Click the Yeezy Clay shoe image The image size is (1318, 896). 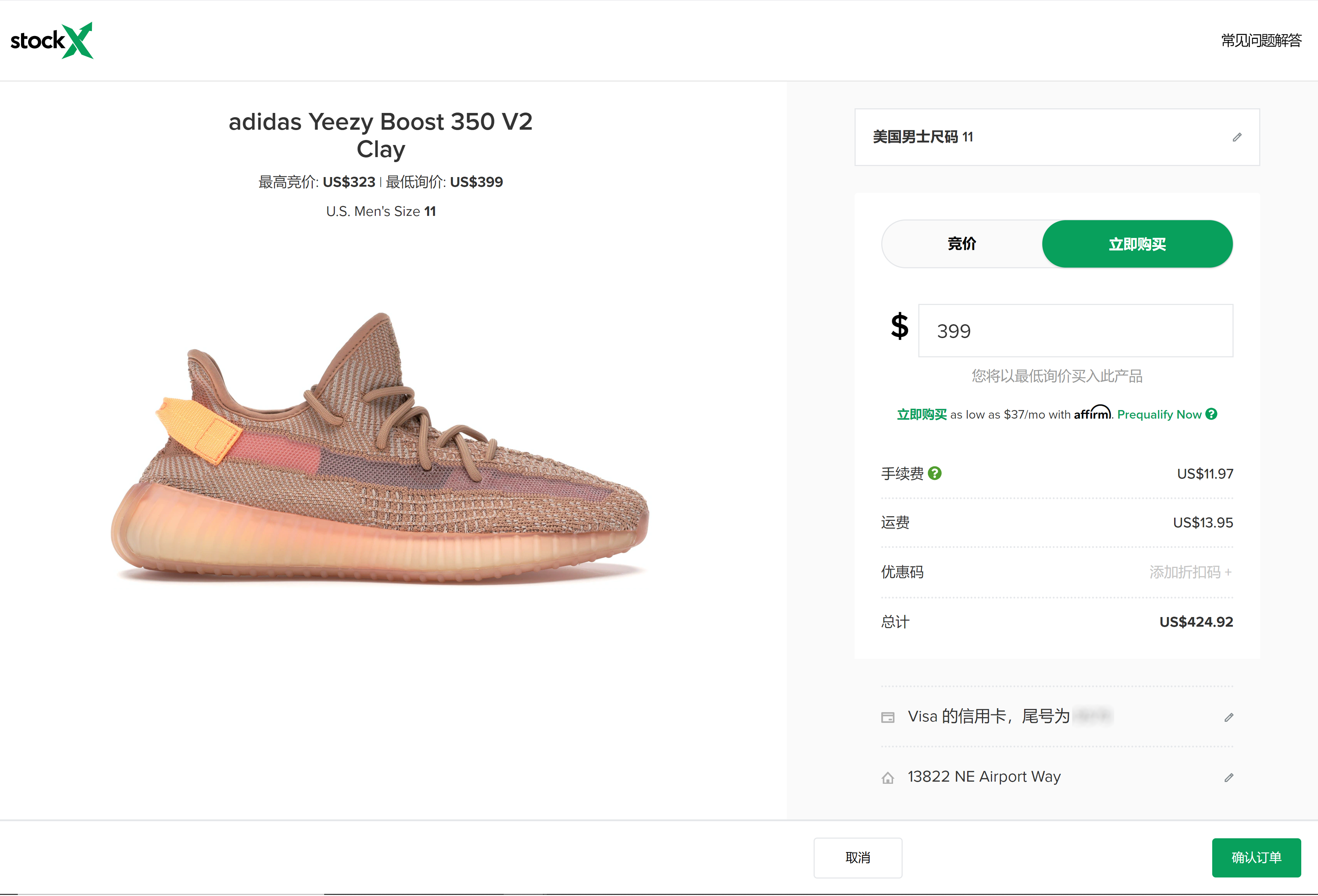pos(380,448)
